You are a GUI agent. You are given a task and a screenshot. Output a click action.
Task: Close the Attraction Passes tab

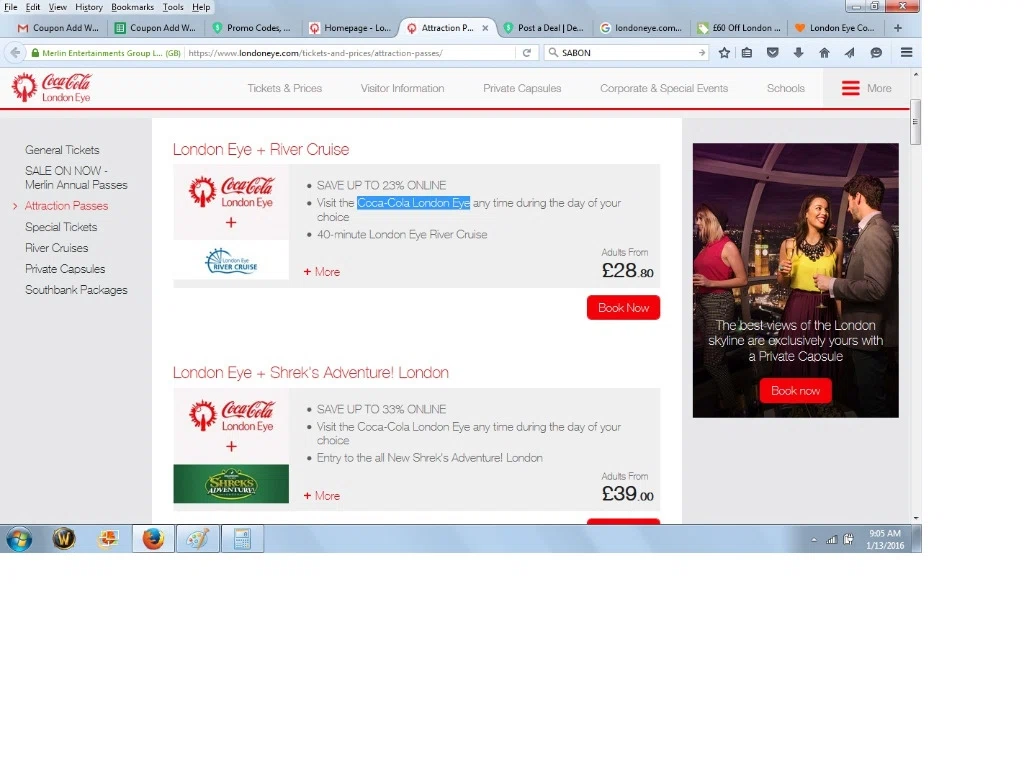[485, 28]
